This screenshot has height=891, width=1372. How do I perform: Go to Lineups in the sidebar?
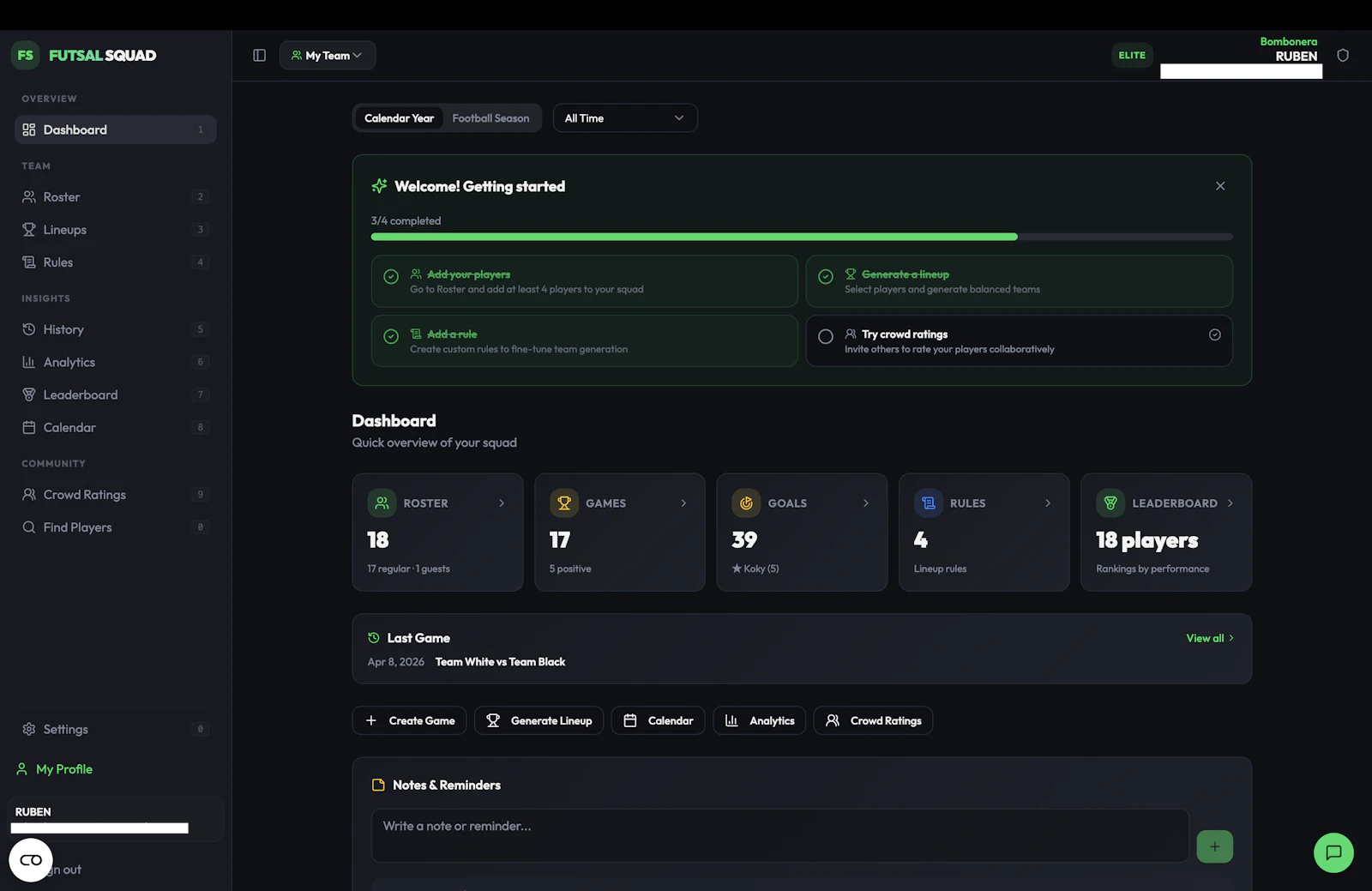[116, 229]
